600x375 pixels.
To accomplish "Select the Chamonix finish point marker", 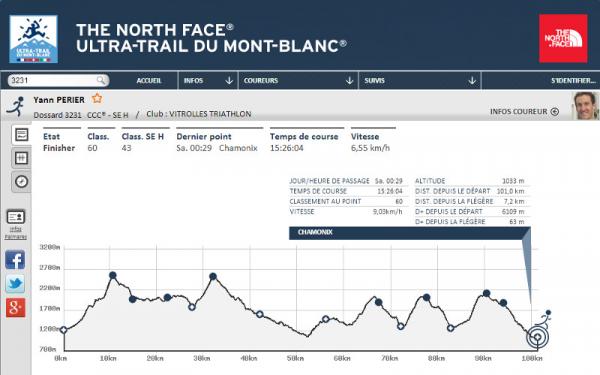I will [538, 337].
